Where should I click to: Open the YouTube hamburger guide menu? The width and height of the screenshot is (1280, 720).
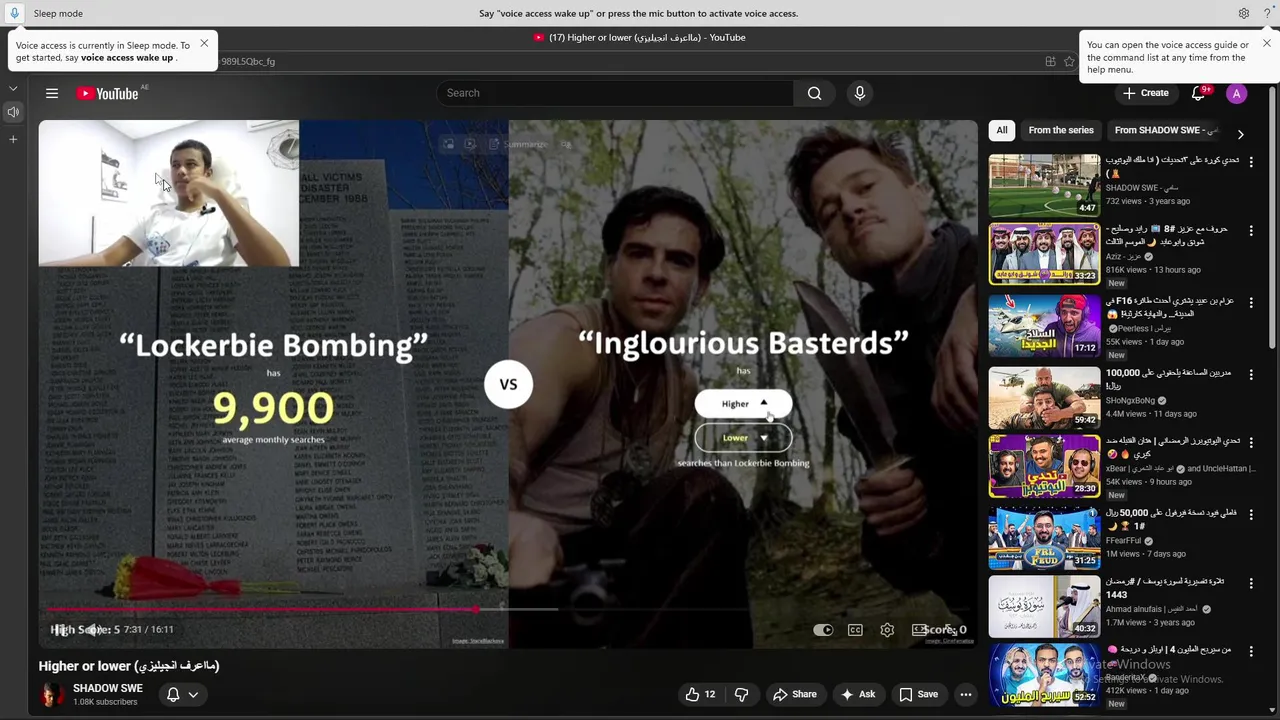click(x=52, y=93)
